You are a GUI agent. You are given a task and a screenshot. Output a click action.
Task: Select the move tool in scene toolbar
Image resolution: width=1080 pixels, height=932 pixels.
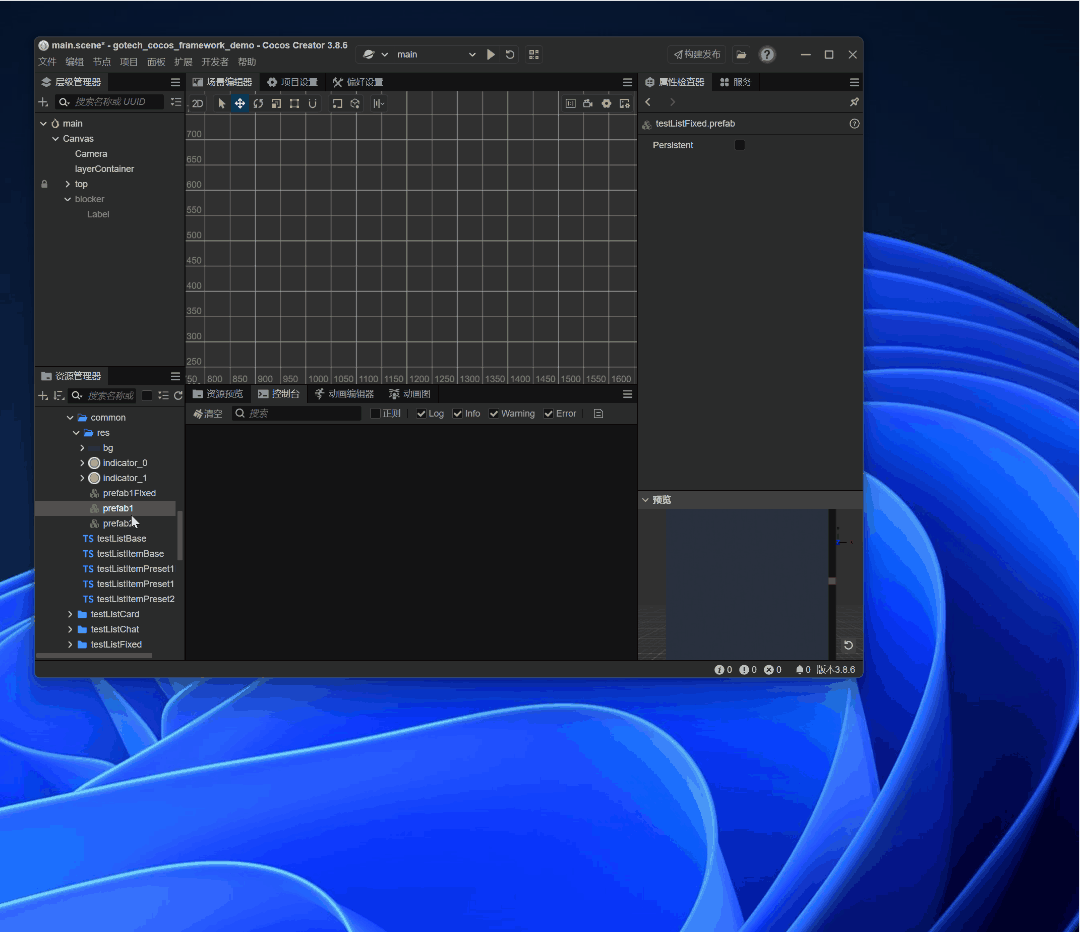240,103
